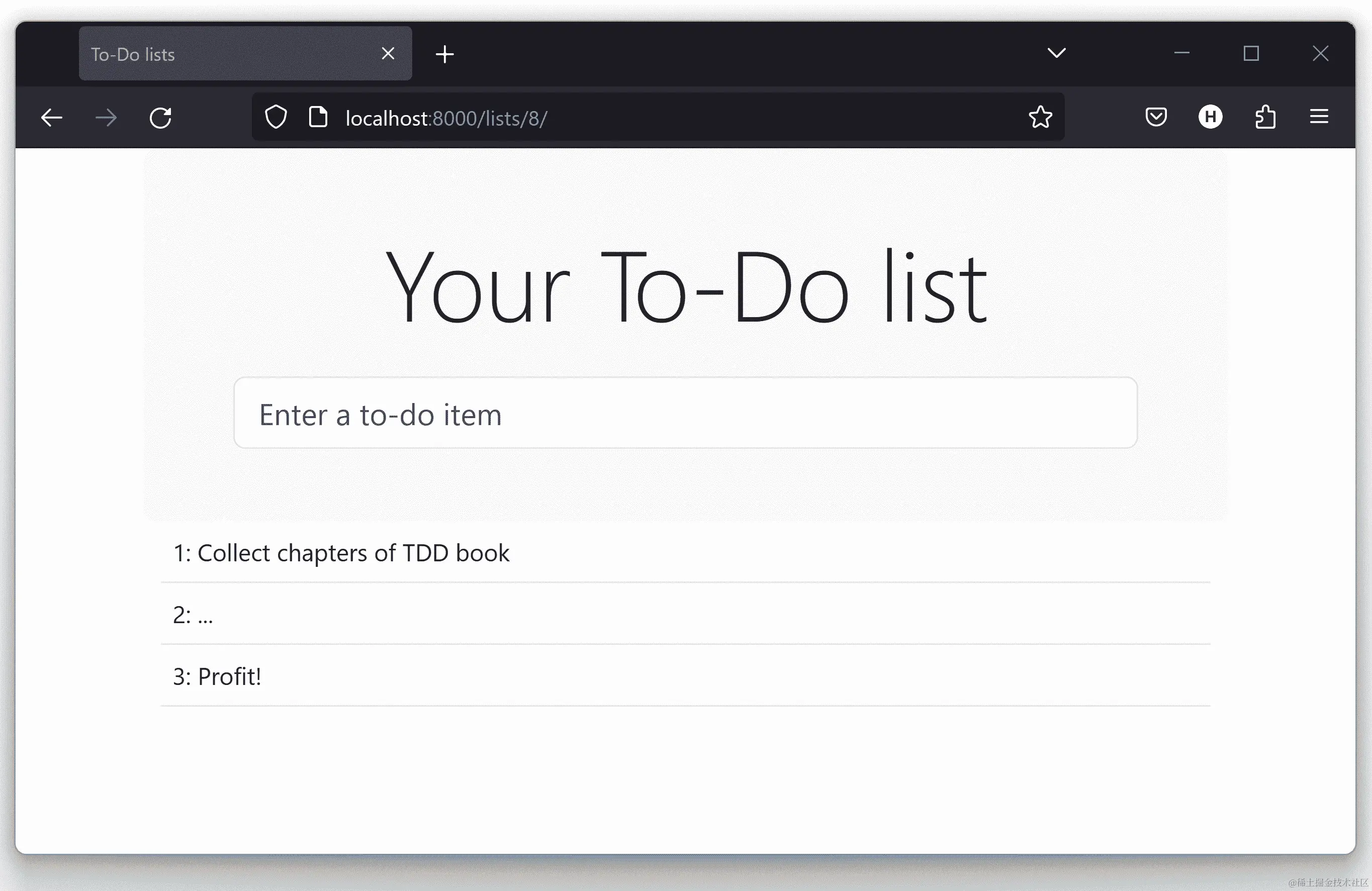Image resolution: width=1372 pixels, height=891 pixels.
Task: Click the localhost address bar
Action: (663, 118)
